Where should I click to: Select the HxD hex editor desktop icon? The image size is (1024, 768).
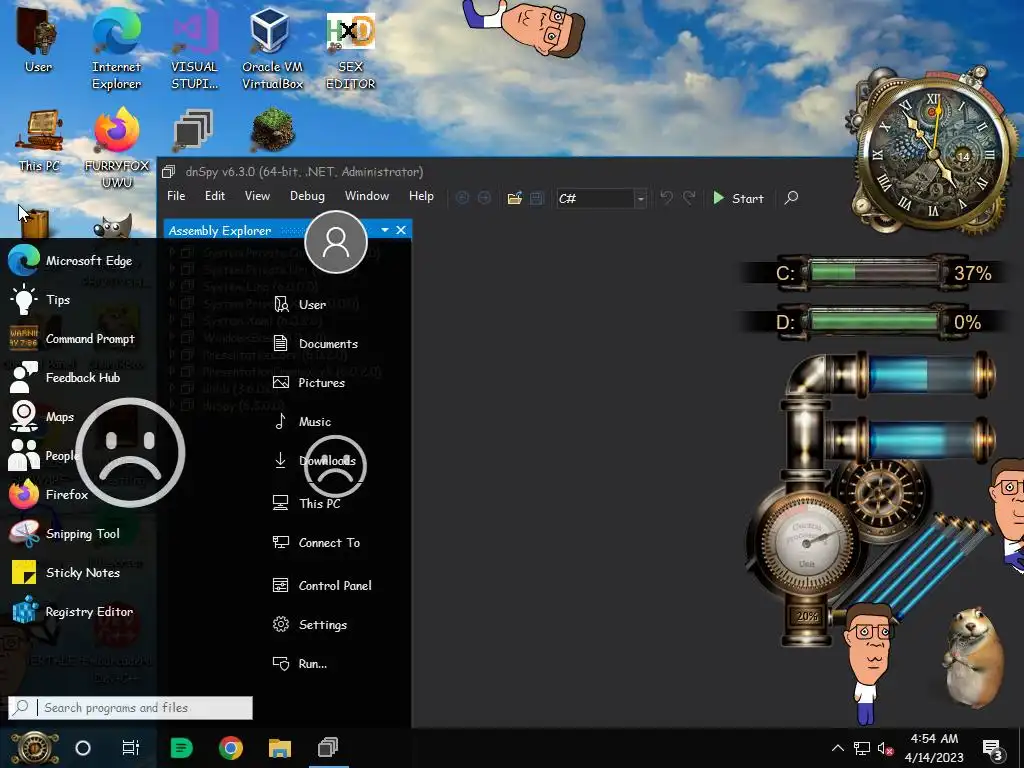tap(351, 49)
